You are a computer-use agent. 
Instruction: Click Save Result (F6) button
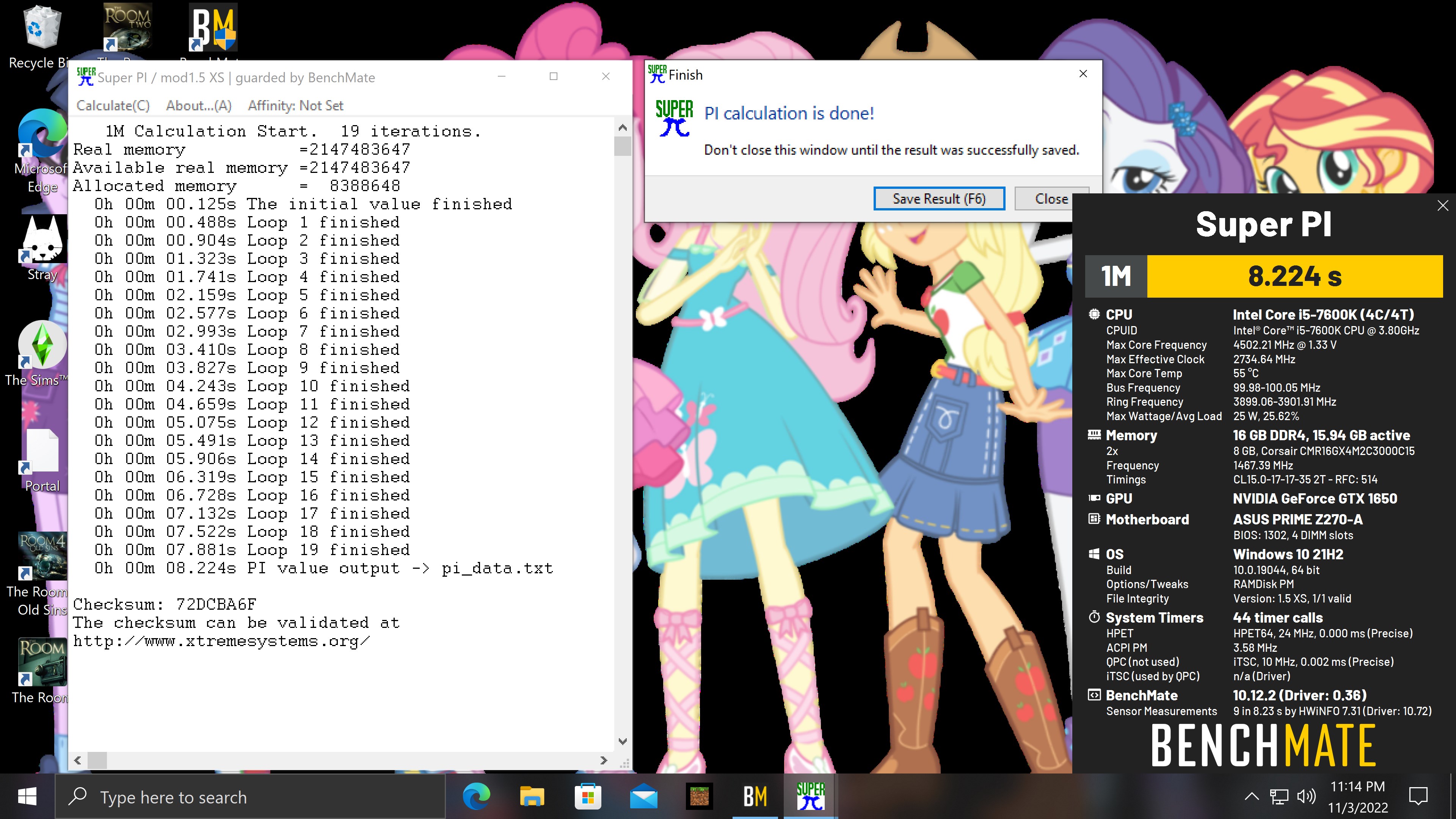click(939, 198)
